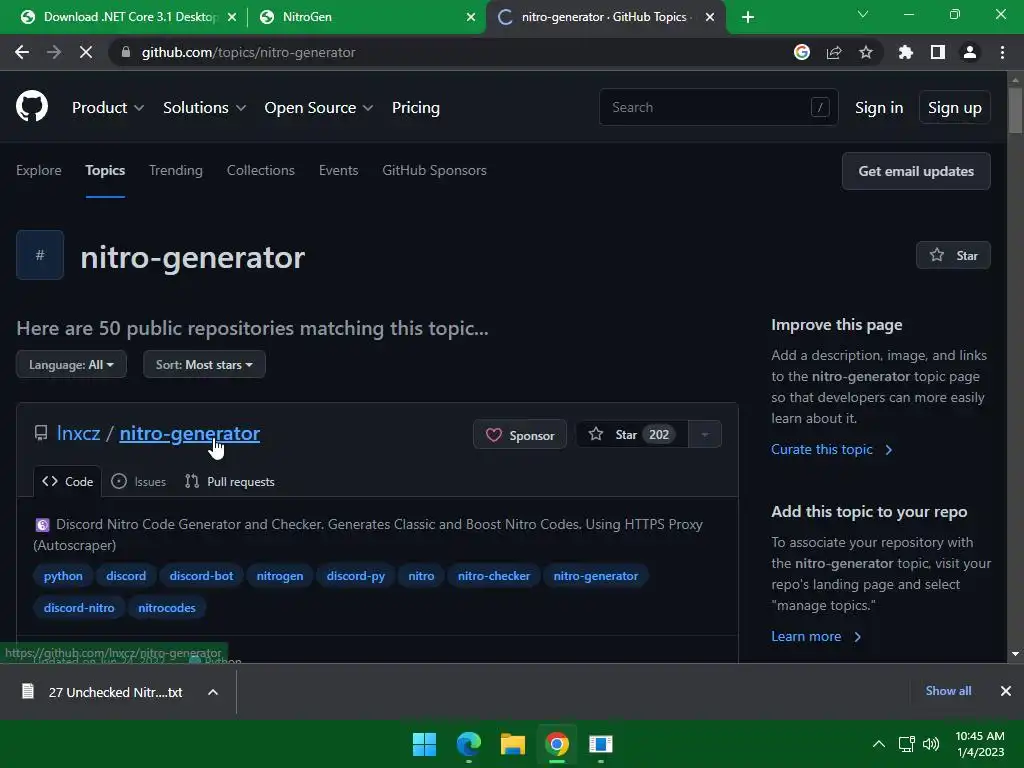Click the browser forward arrow

click(x=54, y=52)
